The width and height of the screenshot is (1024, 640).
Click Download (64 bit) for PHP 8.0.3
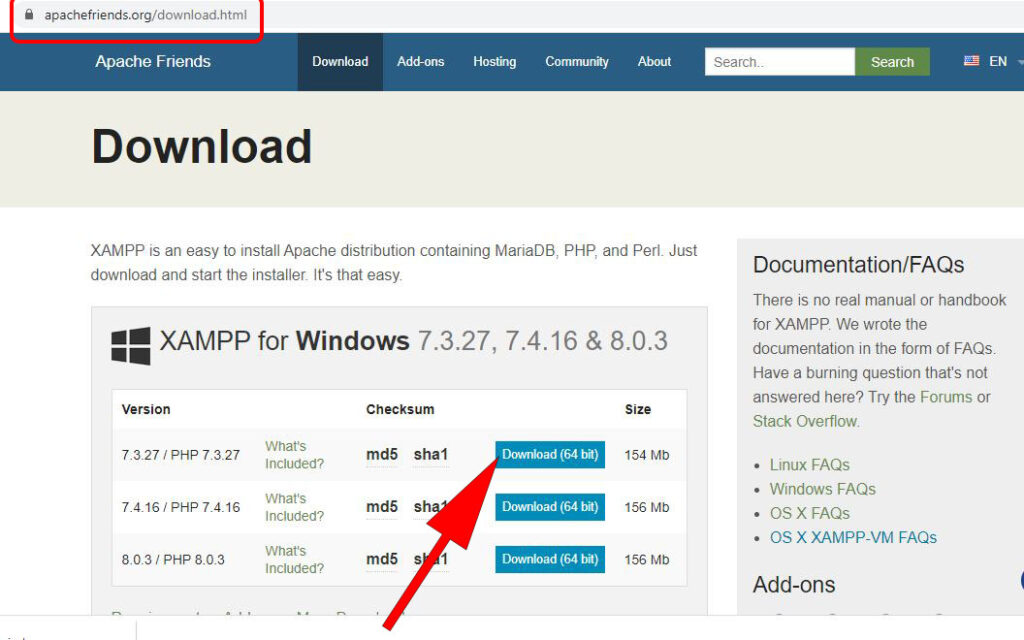pyautogui.click(x=549, y=559)
